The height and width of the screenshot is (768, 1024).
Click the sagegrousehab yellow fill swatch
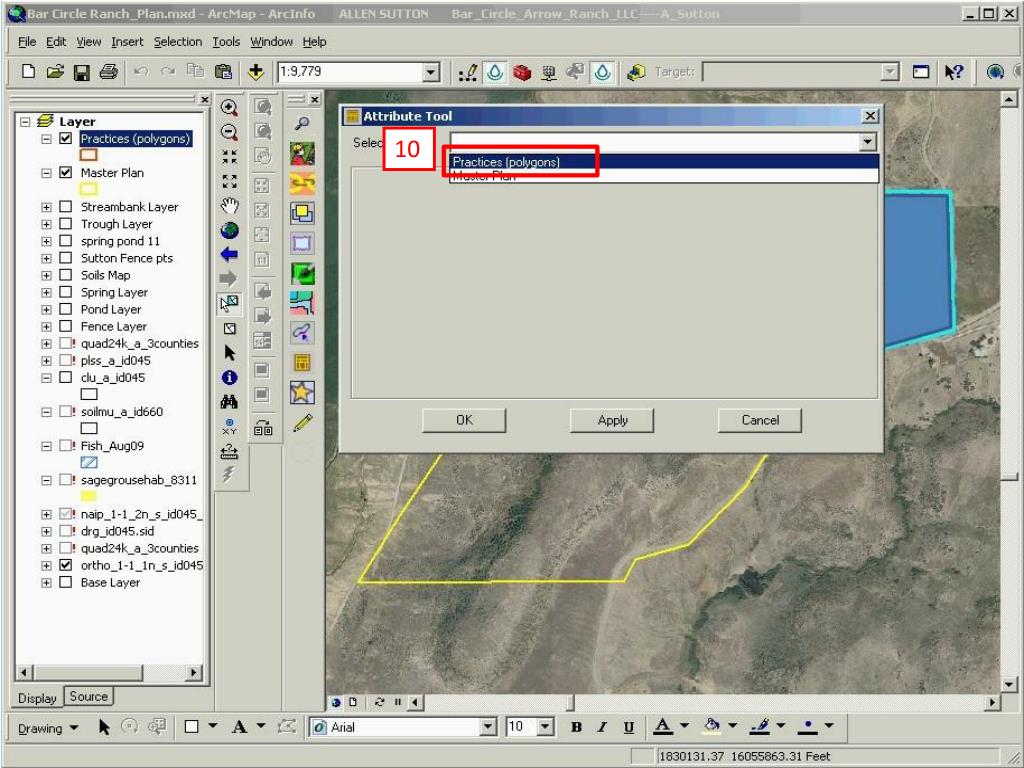pos(88,496)
